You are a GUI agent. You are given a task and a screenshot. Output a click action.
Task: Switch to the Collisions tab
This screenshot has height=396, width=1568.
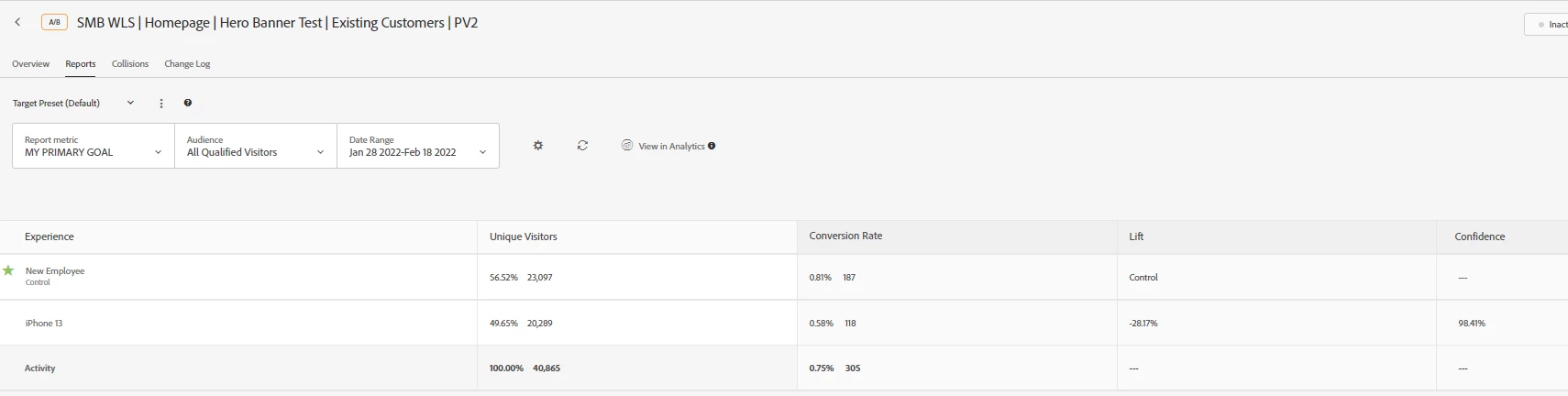click(x=130, y=64)
